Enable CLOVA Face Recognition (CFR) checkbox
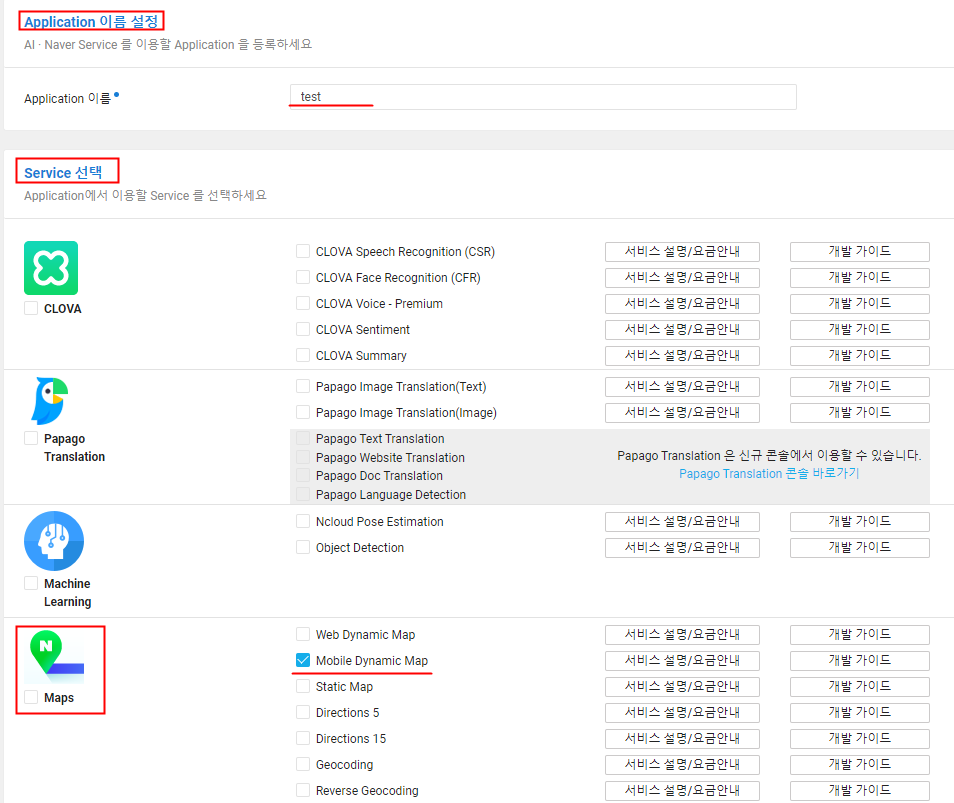 tap(303, 277)
